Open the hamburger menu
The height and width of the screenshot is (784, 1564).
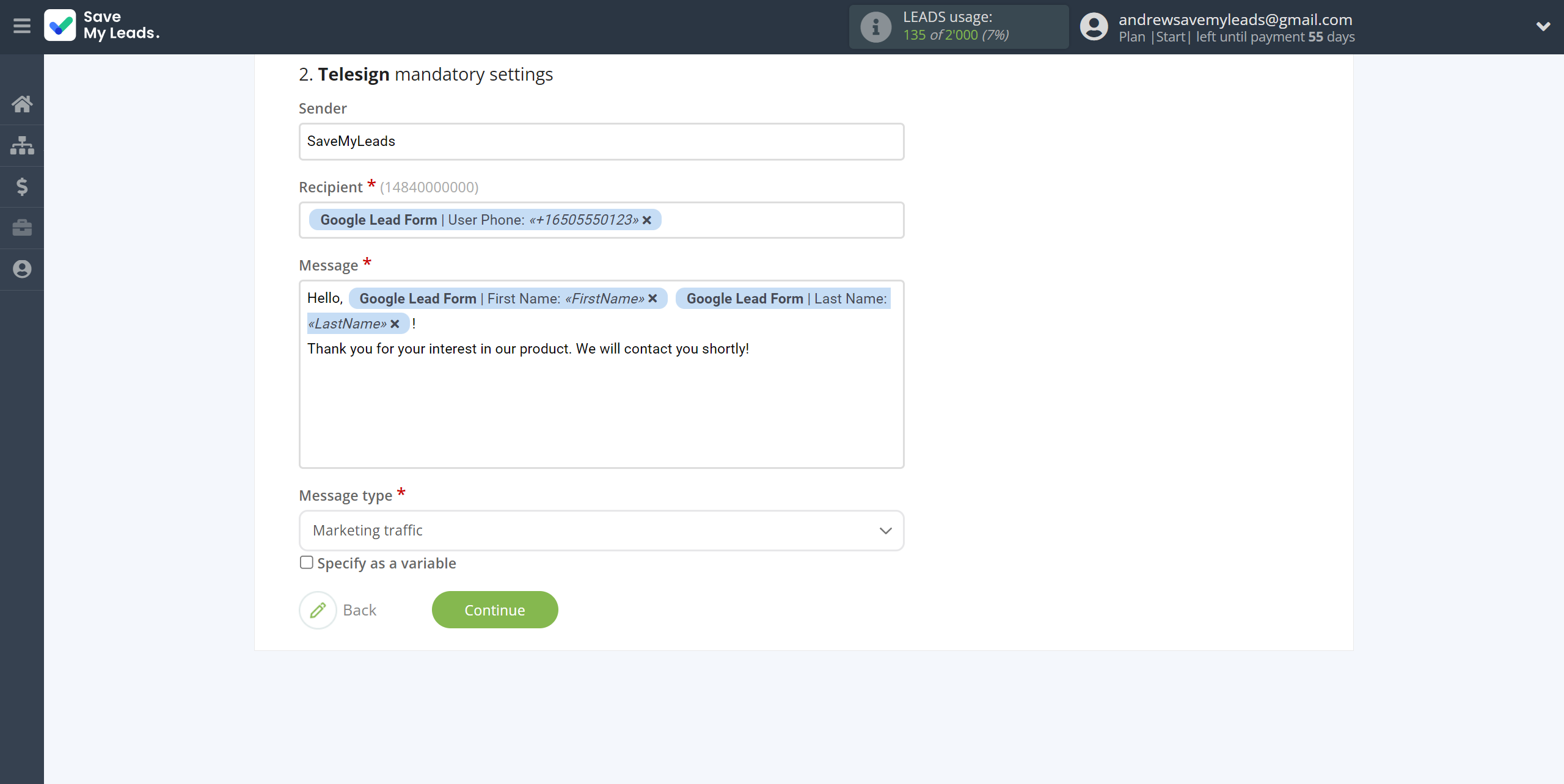tap(22, 26)
